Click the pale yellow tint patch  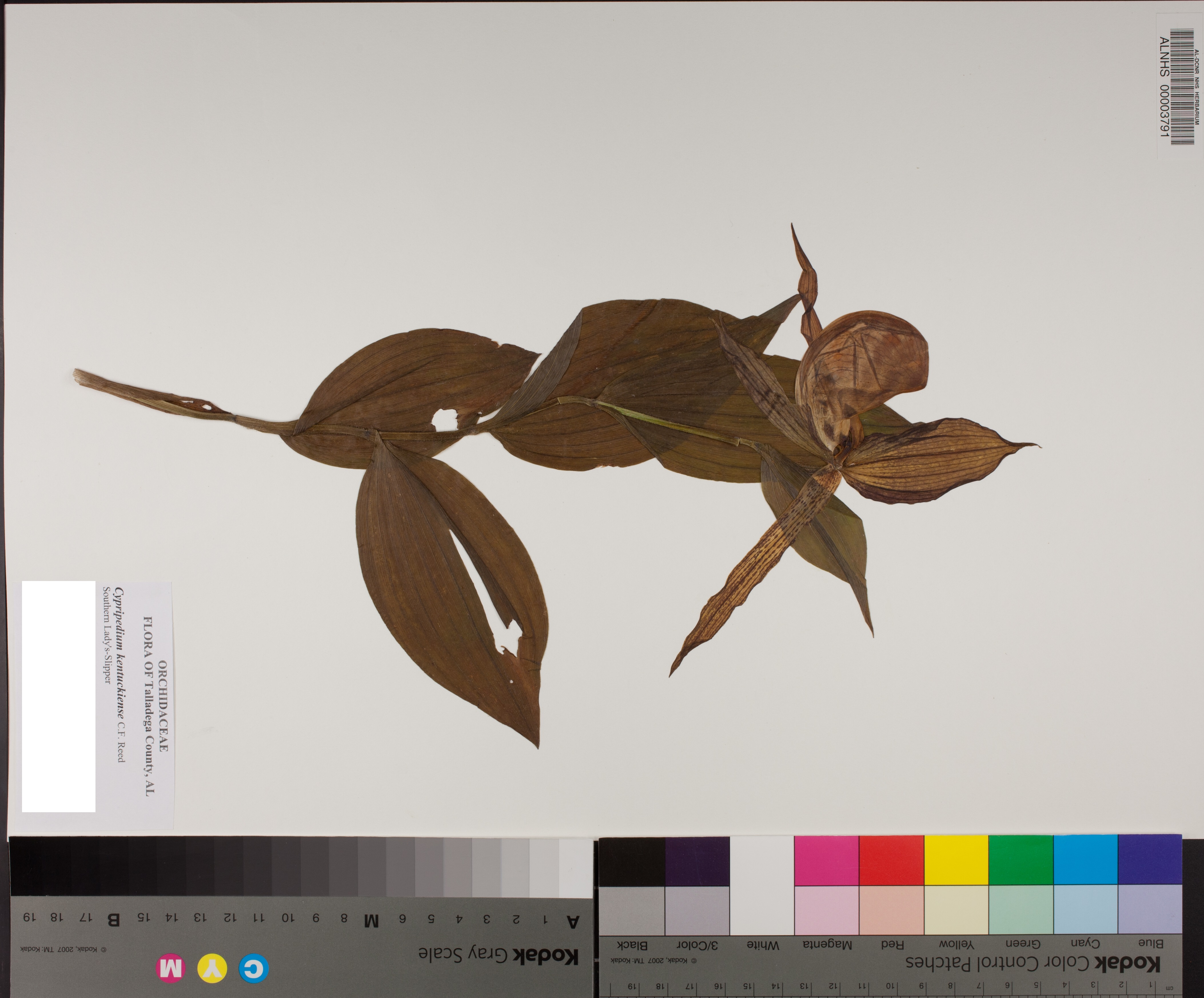point(956,910)
